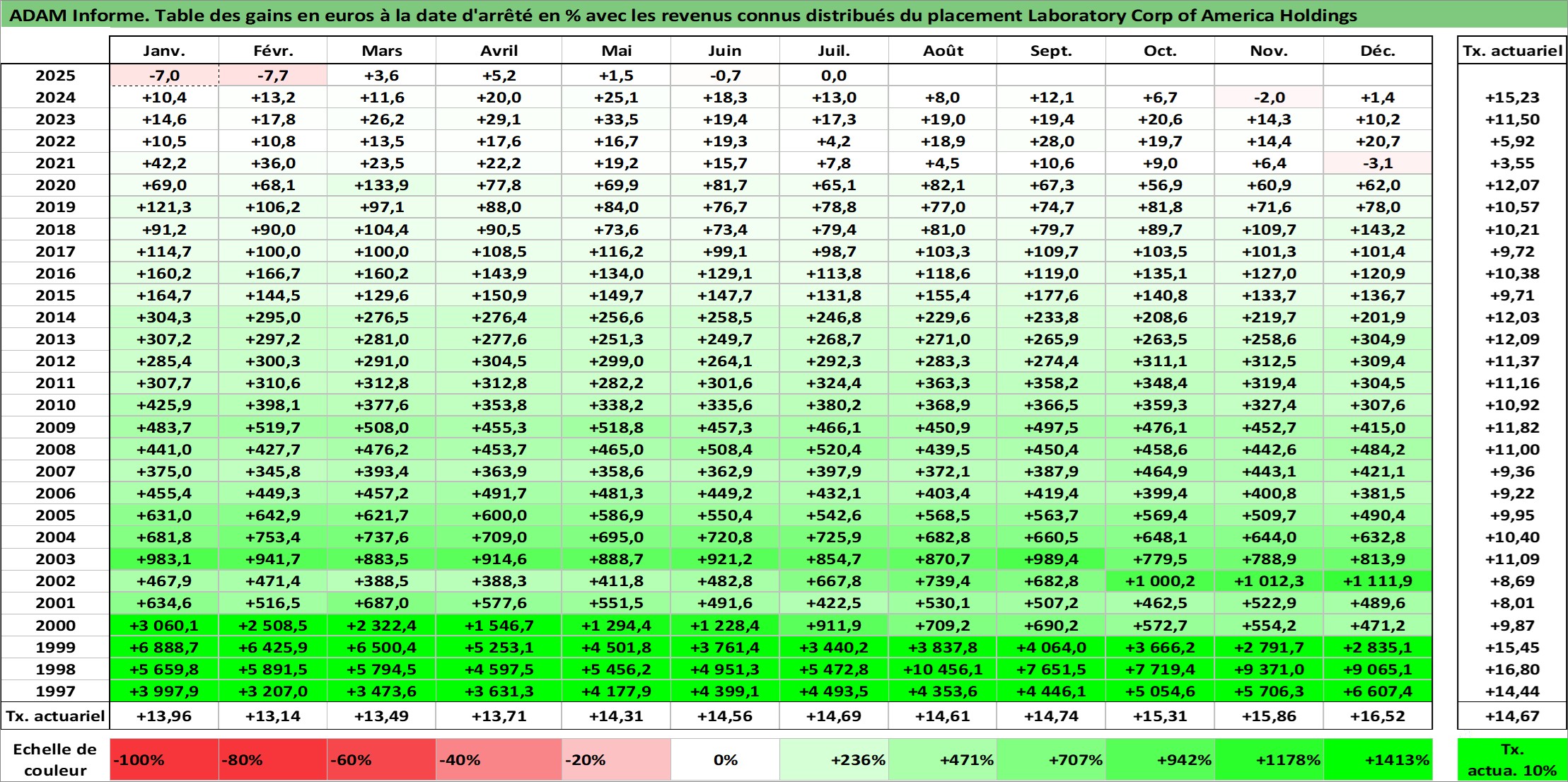Click the Tx. actuariel column header
This screenshot has width=1568, height=782.
pos(1512,51)
